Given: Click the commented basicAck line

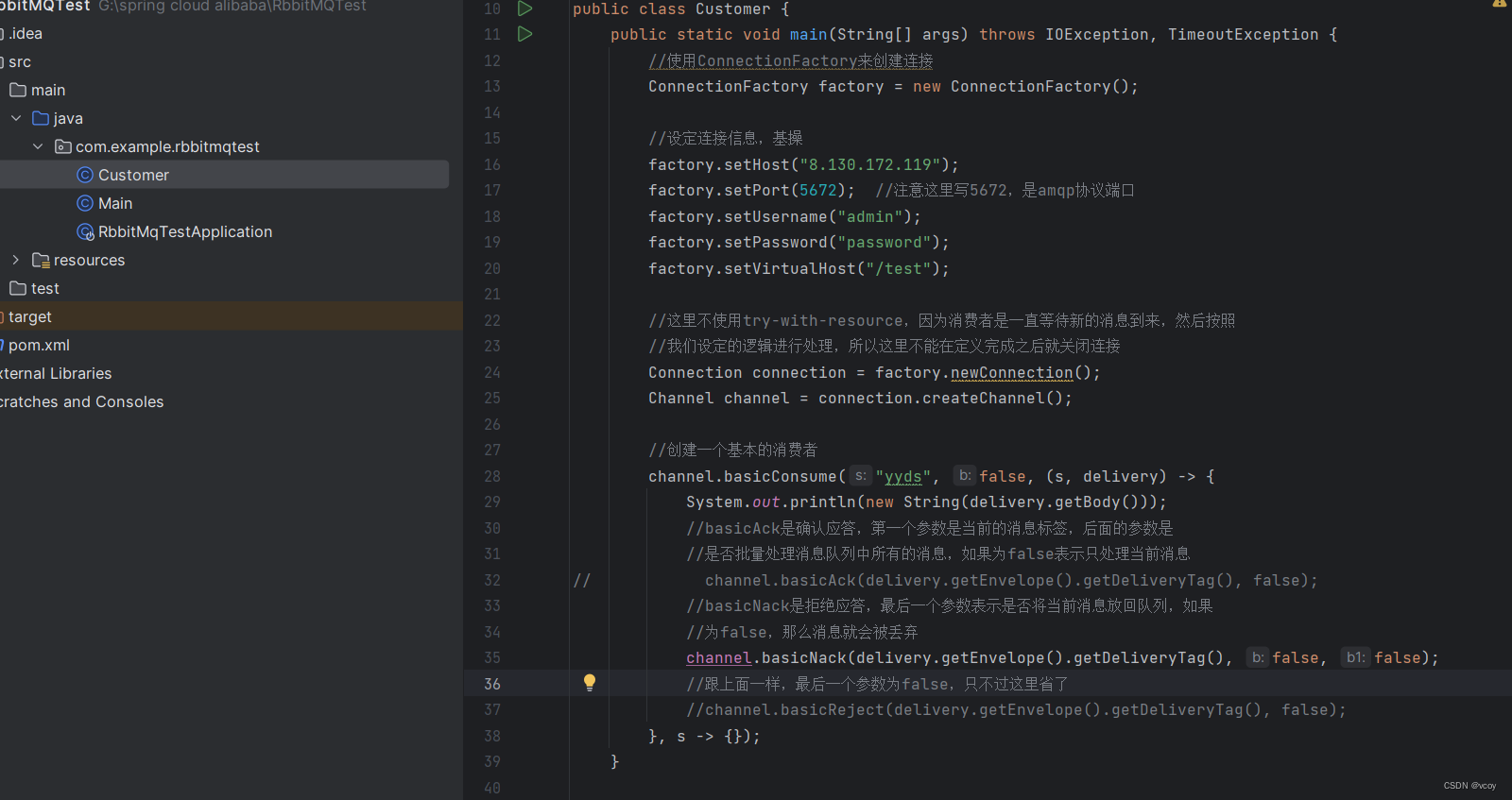Looking at the screenshot, I should (x=1011, y=580).
